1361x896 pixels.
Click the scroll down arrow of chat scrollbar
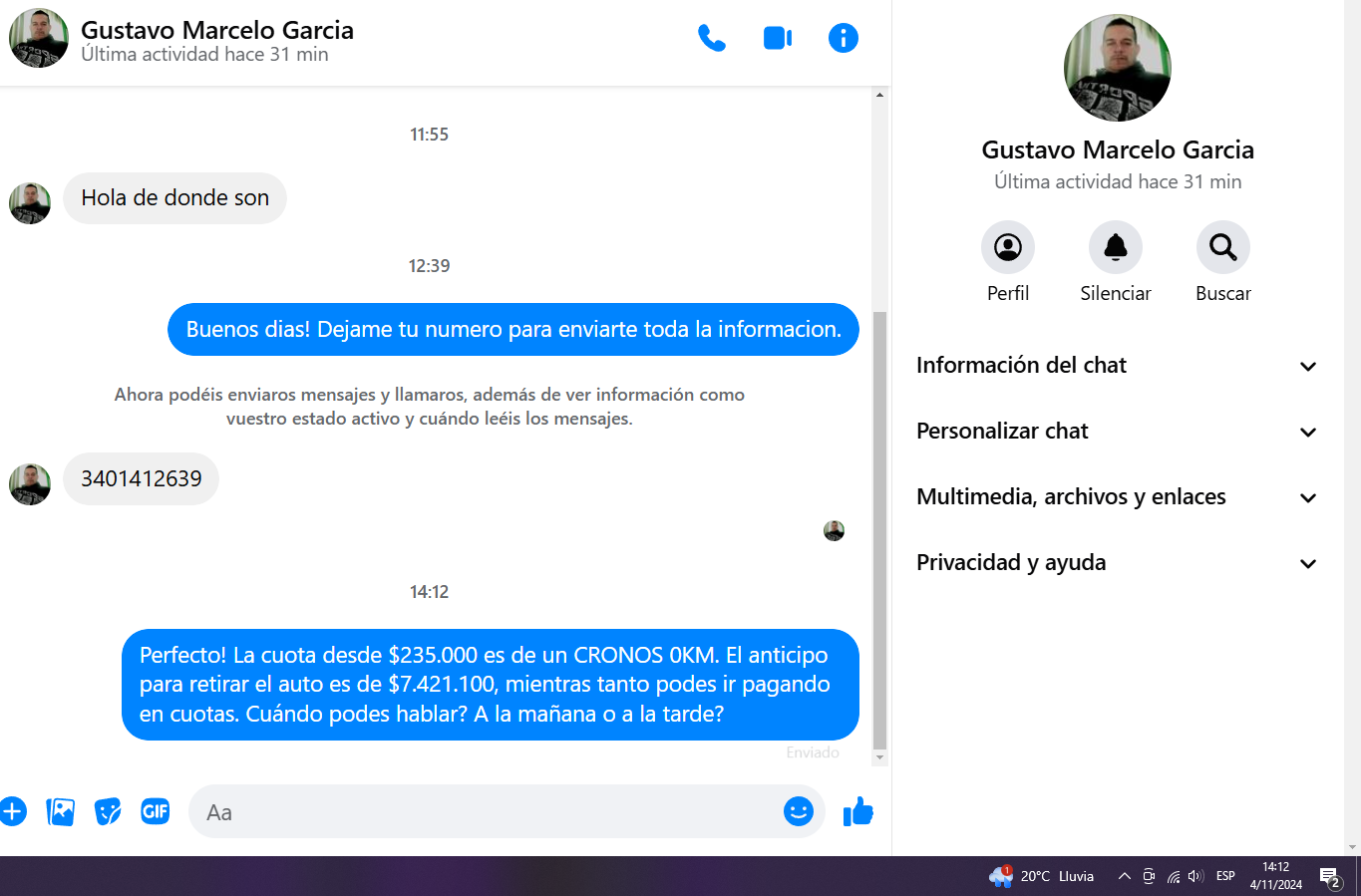(x=879, y=757)
